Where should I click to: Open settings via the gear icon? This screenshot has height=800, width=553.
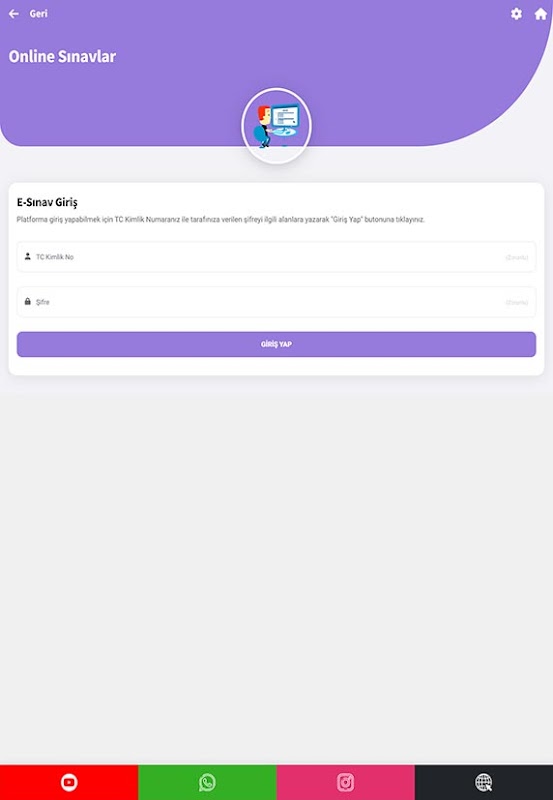tap(516, 14)
